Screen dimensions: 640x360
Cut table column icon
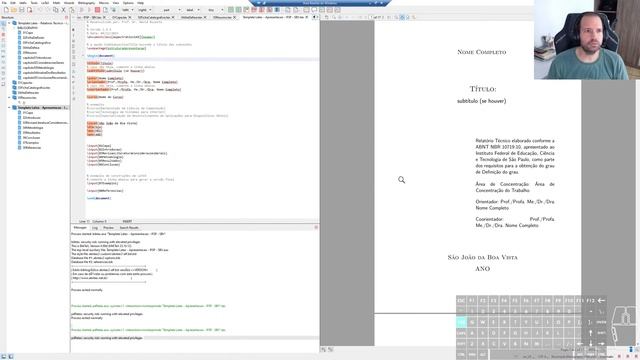[x=269, y=10]
